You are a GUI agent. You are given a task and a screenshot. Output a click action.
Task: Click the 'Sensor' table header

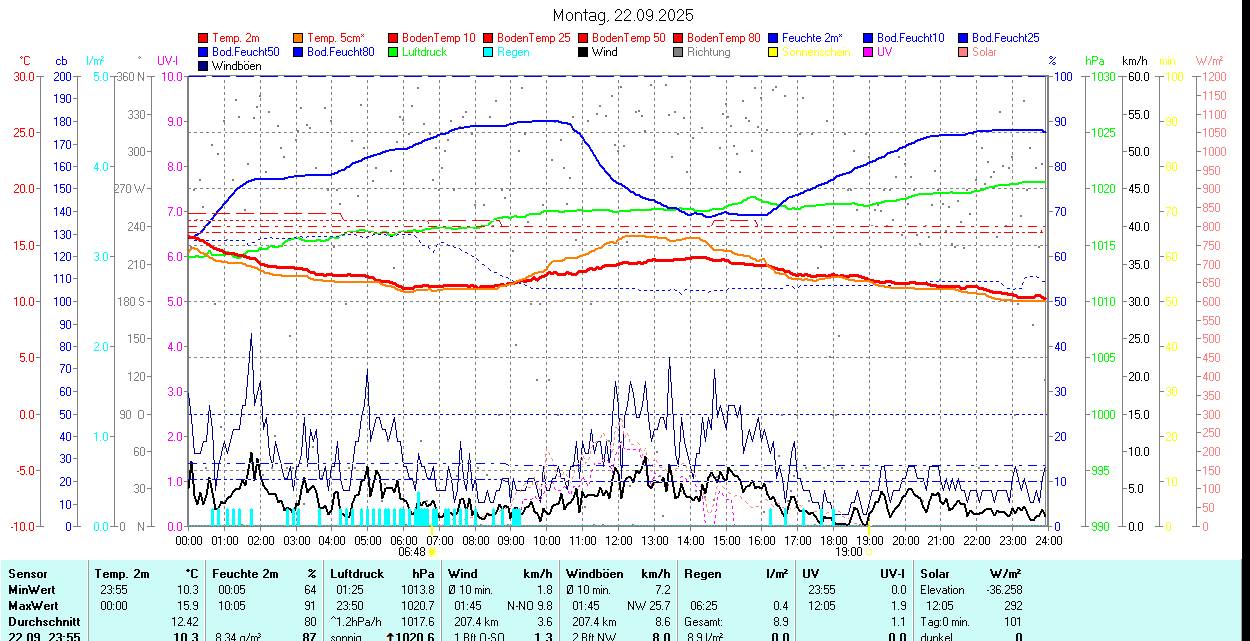pos(27,574)
